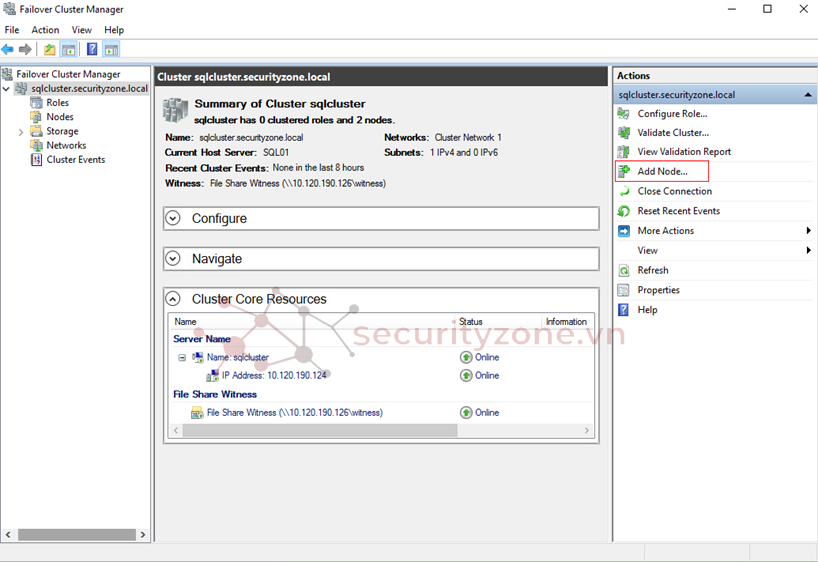Click the toolbar back arrow
The image size is (818, 562).
click(x=8, y=49)
